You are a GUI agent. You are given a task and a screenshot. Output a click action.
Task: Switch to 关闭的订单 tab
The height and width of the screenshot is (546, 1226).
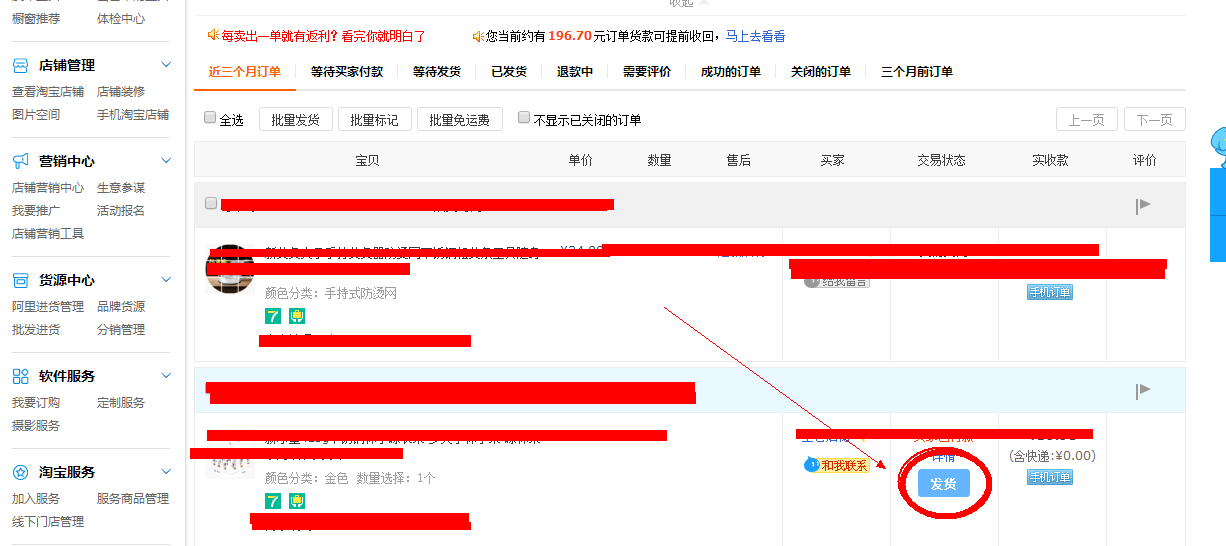click(821, 72)
